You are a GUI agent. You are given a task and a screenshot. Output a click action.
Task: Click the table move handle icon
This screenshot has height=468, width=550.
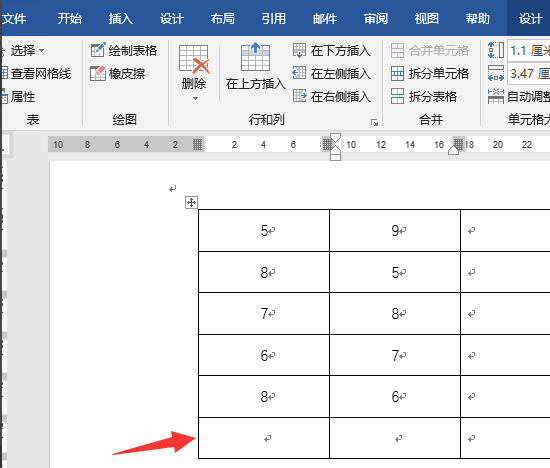(191, 202)
